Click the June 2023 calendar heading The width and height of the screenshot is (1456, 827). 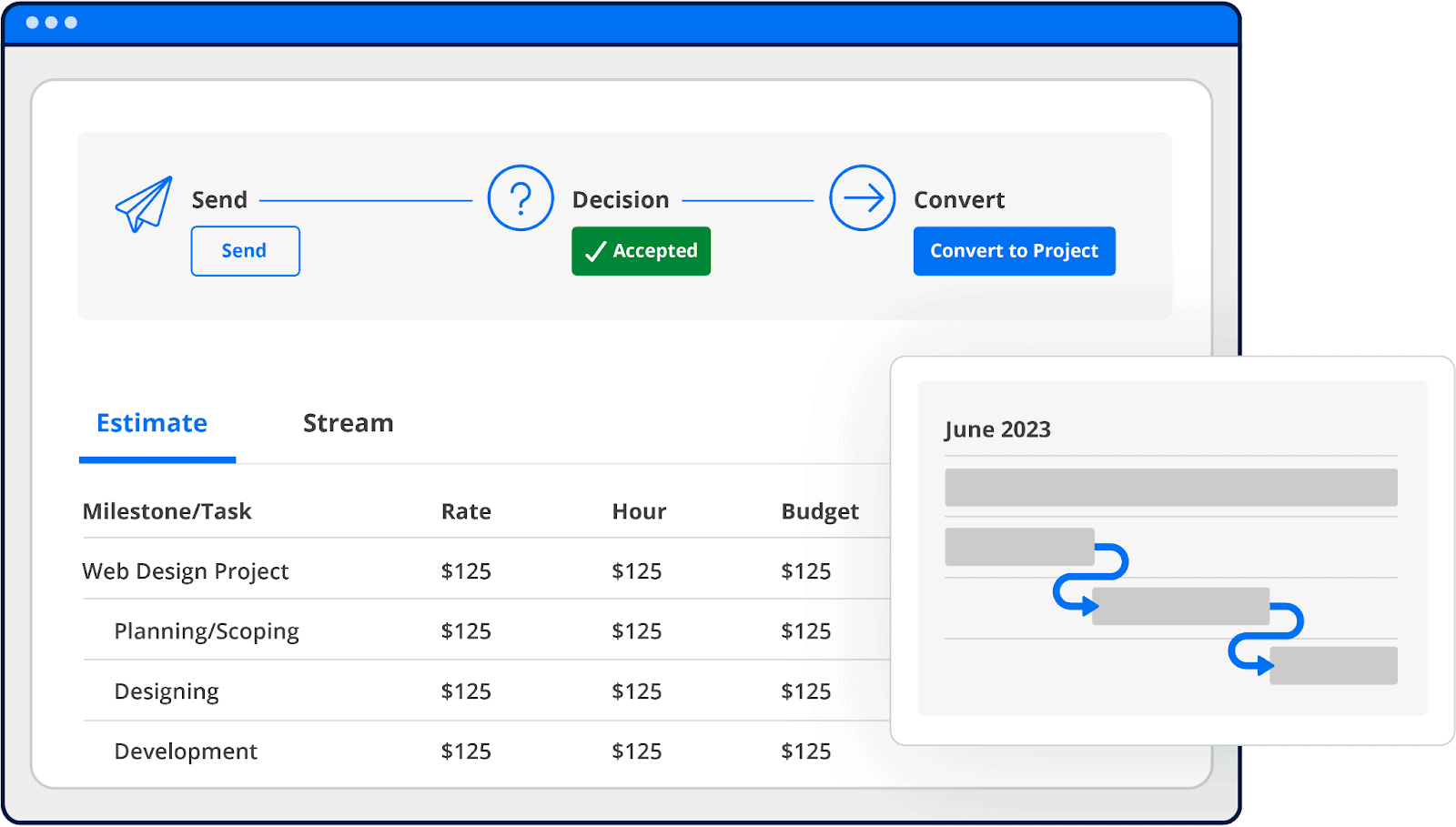click(997, 429)
